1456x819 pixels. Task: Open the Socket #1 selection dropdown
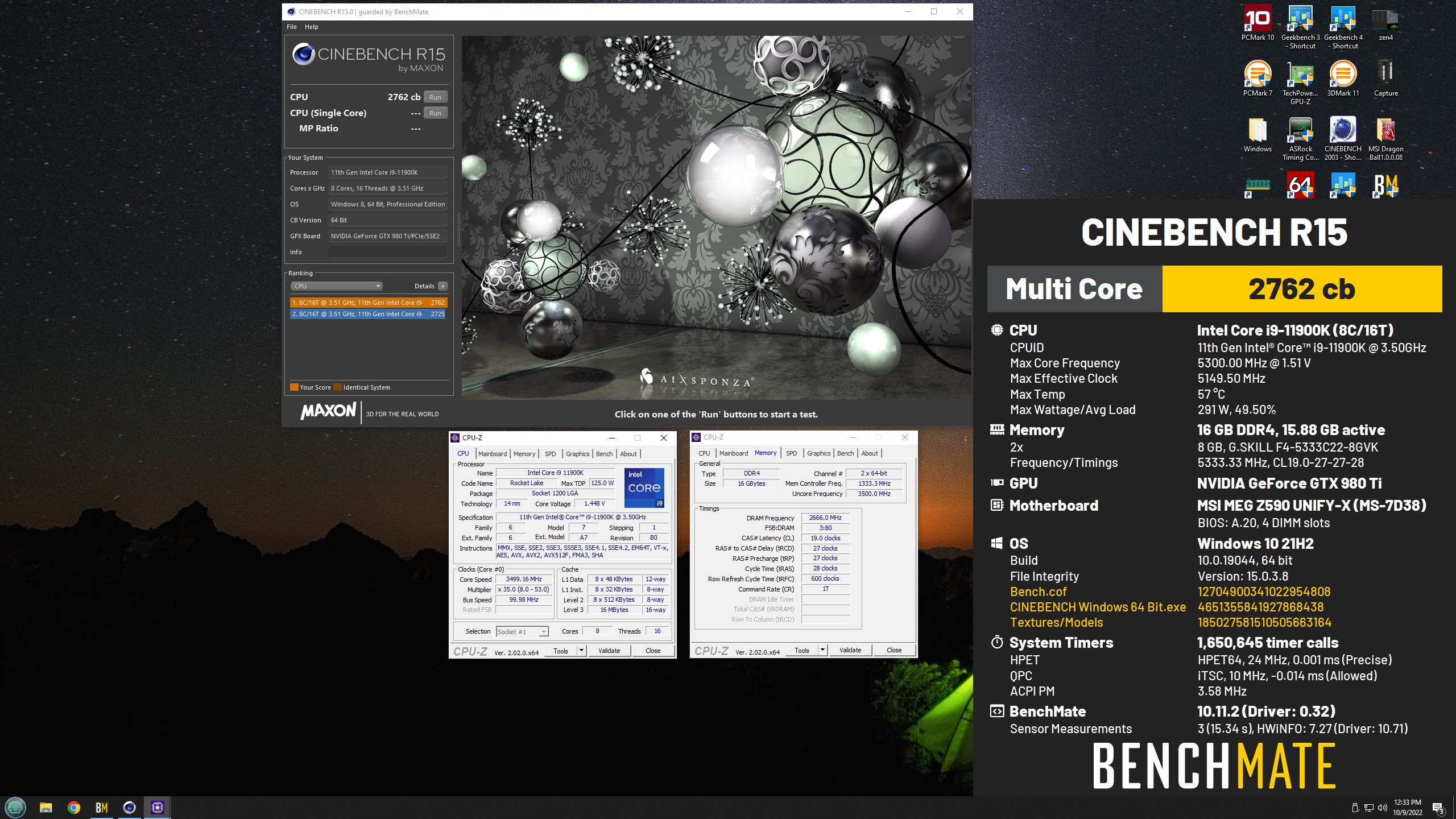point(522,631)
